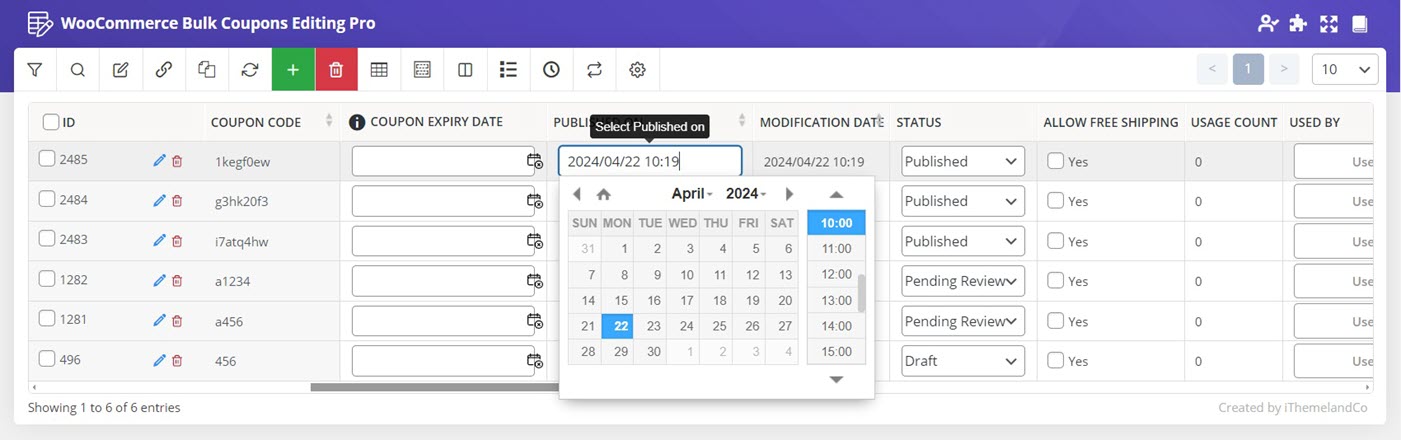Select all rows via ID header checkbox
The image size is (1401, 440).
pos(51,122)
